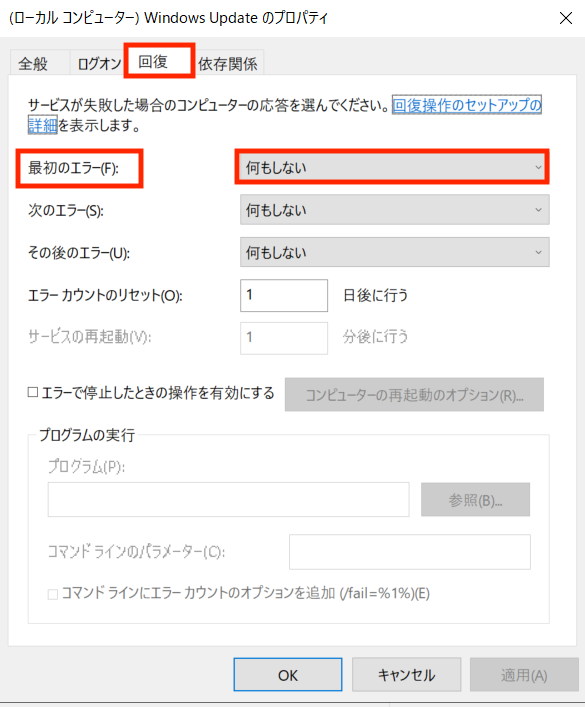
Task: Close the Windows Update properties dialog
Action: [566, 18]
